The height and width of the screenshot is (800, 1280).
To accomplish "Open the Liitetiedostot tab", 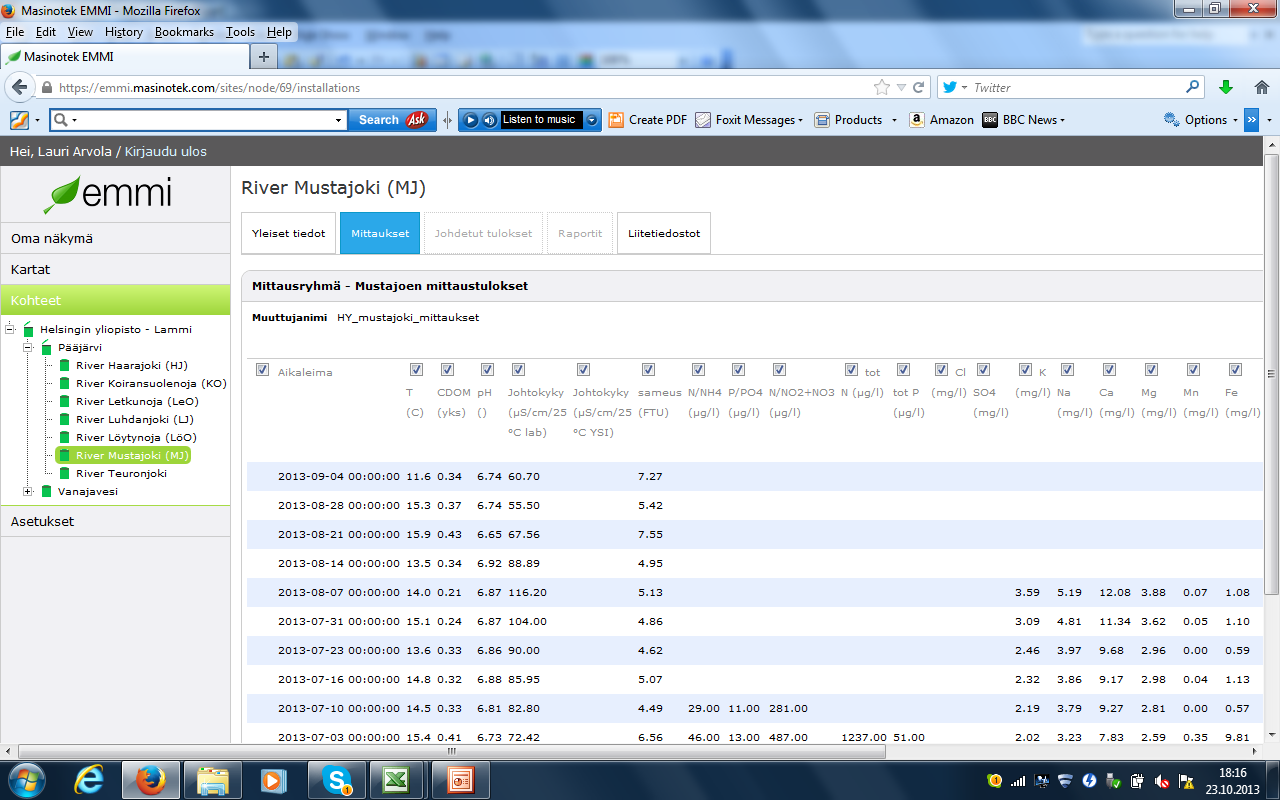I will click(x=664, y=233).
